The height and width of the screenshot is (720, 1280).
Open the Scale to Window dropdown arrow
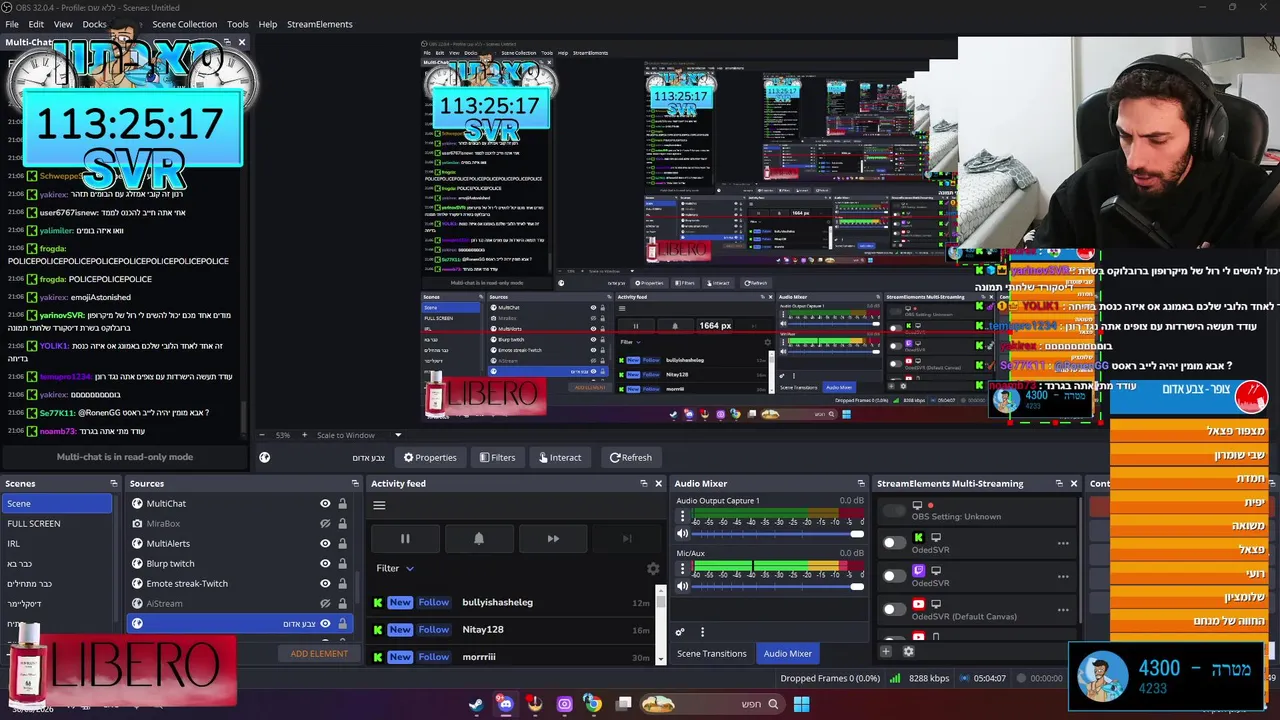(397, 435)
